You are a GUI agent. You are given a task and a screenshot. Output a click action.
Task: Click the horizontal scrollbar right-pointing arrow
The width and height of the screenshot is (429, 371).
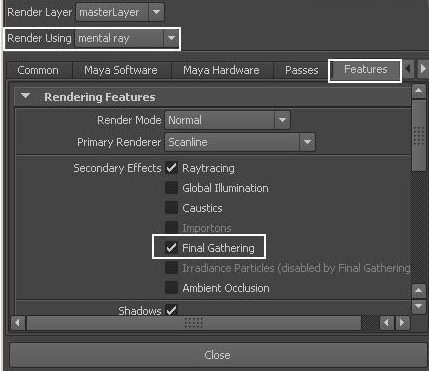point(402,323)
